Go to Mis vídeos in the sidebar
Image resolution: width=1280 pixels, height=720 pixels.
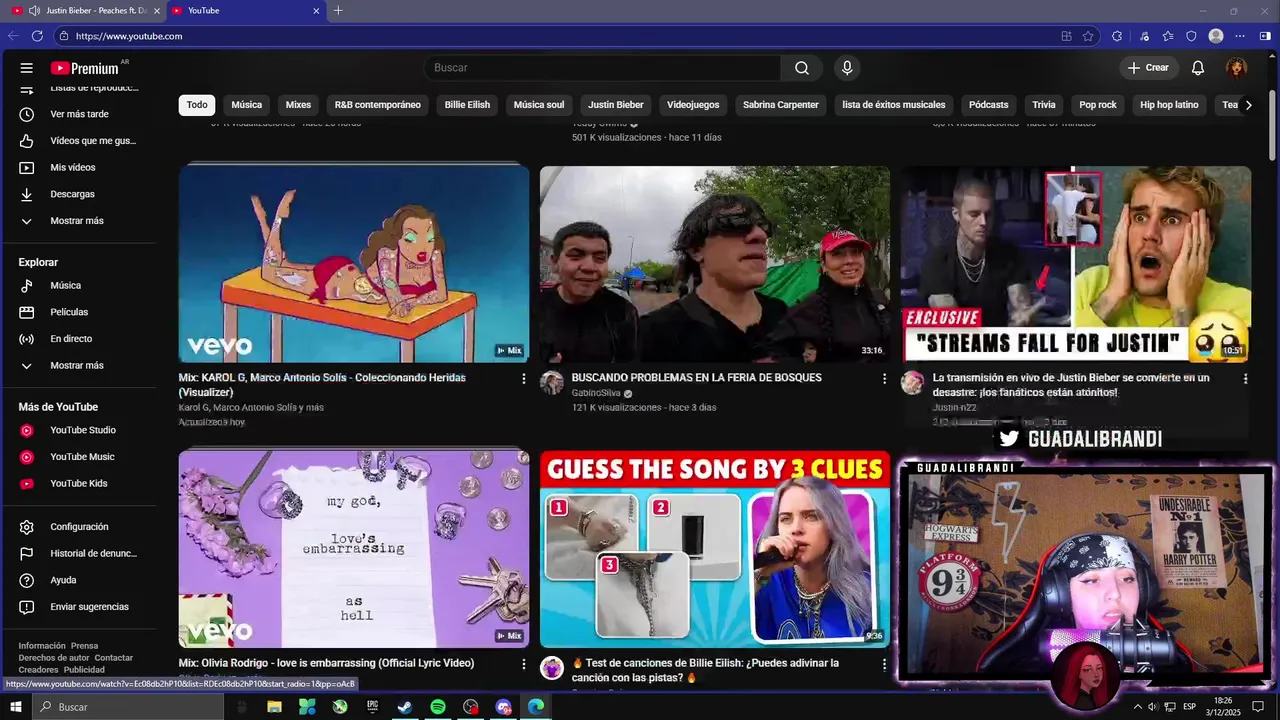78,167
